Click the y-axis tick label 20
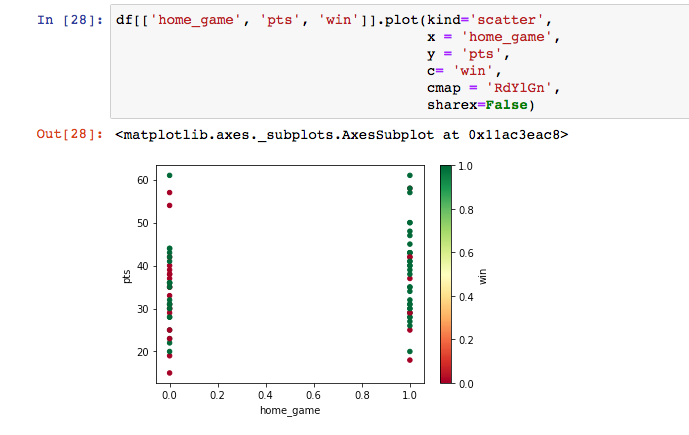Viewport: 689px width, 435px height. click(143, 352)
